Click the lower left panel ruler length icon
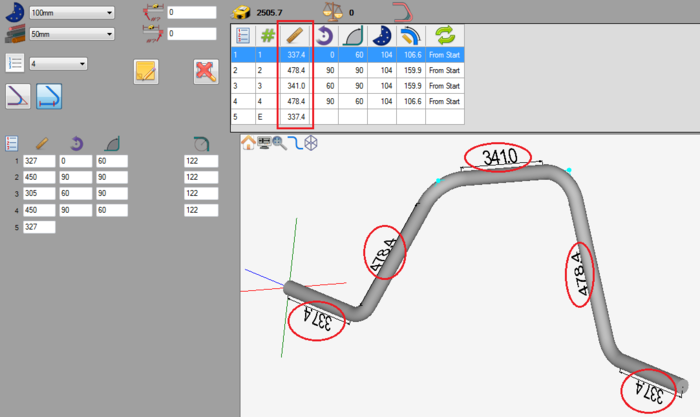 [42, 144]
